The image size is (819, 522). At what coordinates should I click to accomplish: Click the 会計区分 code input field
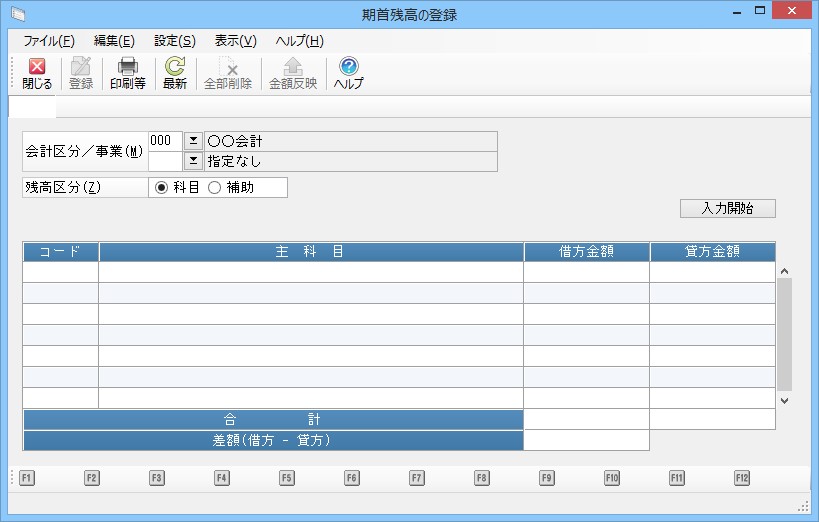[165, 141]
